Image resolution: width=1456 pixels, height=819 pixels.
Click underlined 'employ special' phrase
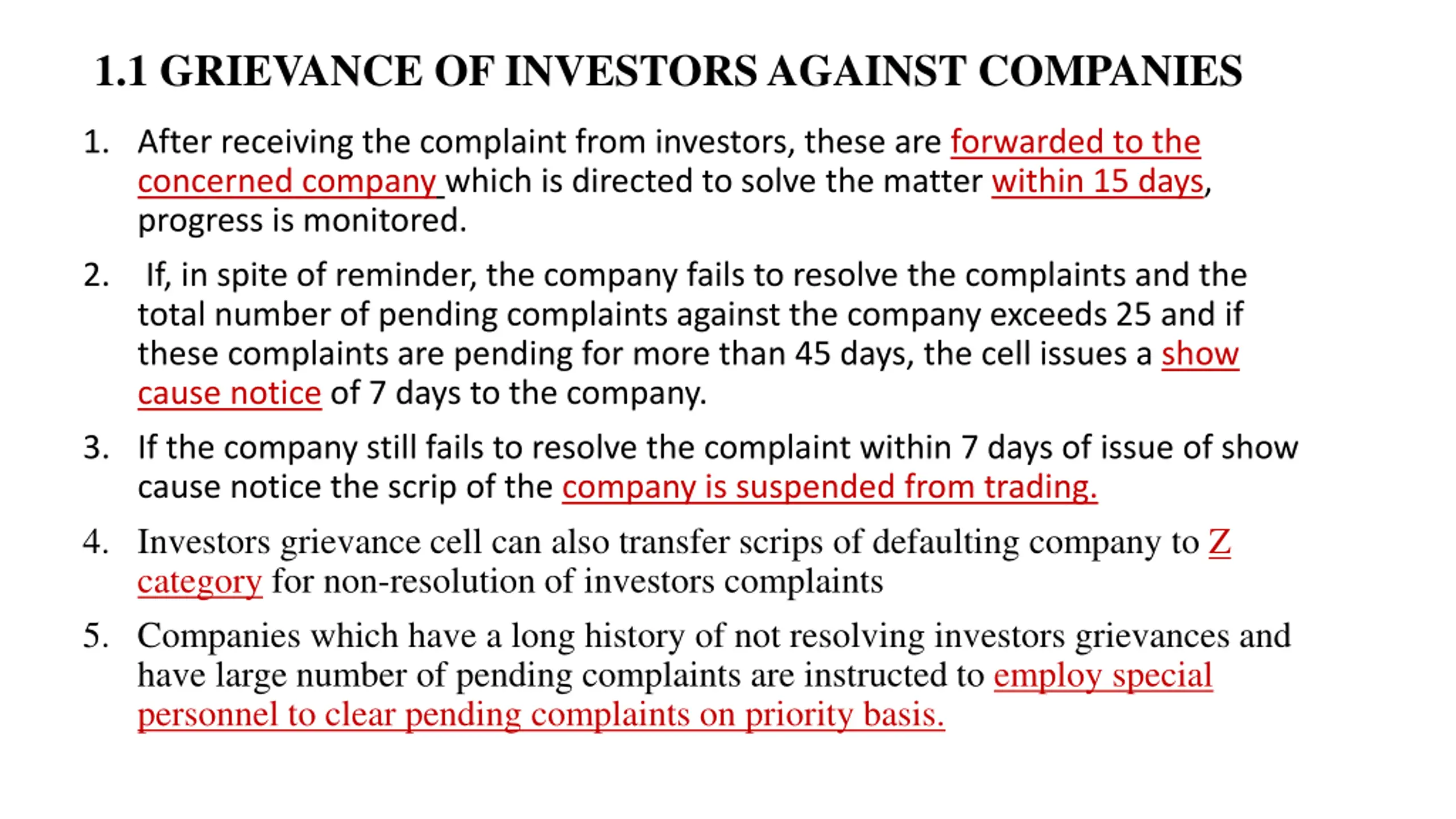pos(1103,676)
